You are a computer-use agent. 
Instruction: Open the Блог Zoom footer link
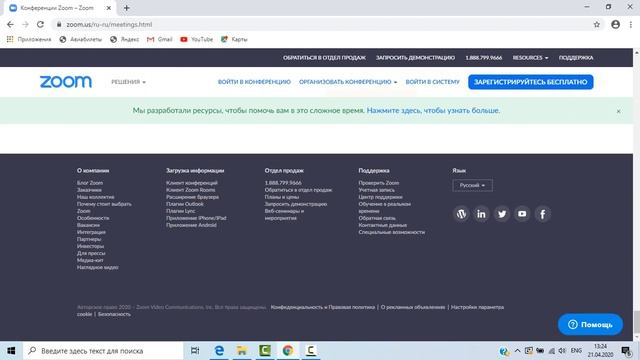tap(90, 183)
